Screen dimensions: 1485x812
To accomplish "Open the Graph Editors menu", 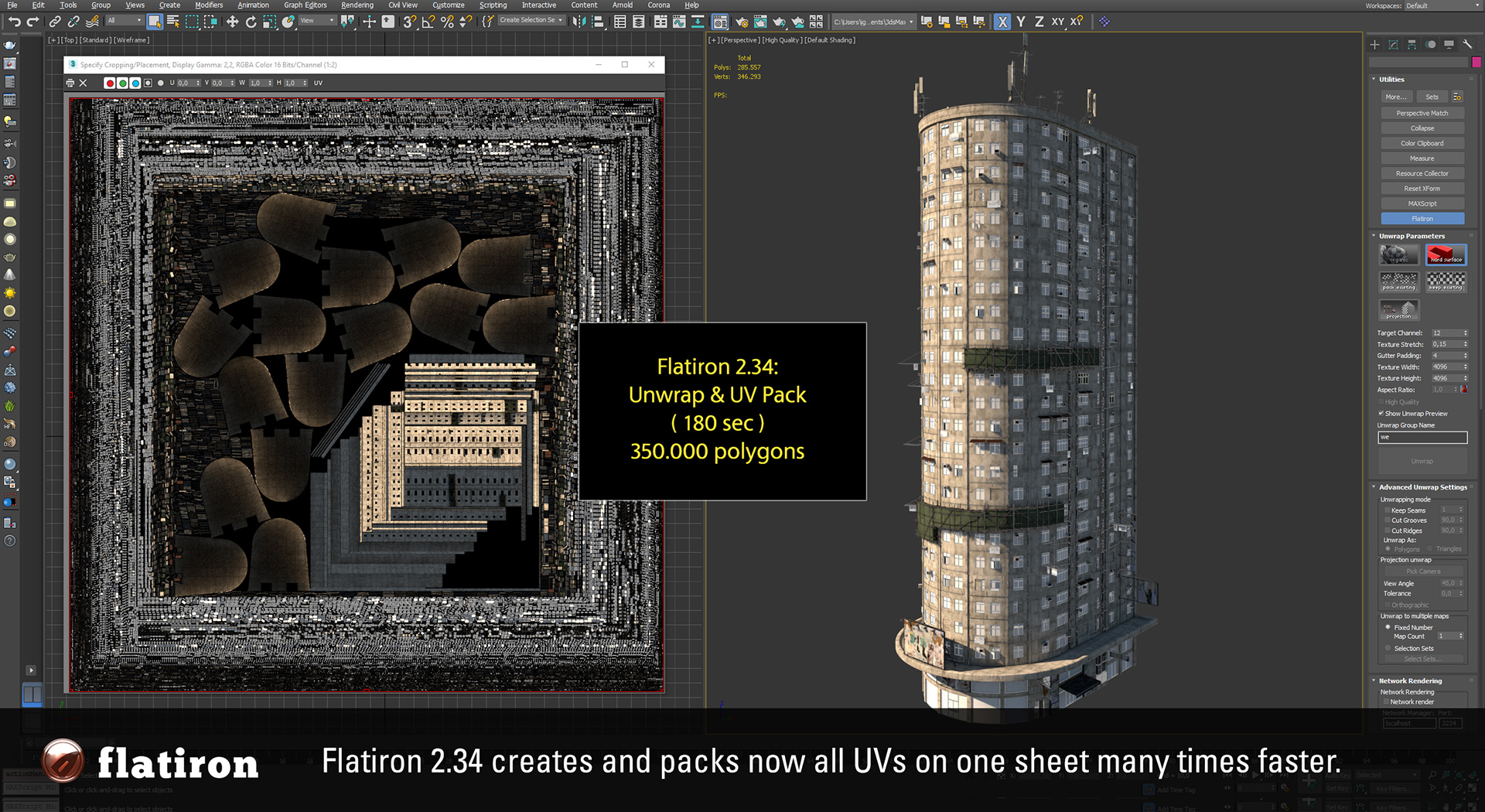I will tap(306, 5).
